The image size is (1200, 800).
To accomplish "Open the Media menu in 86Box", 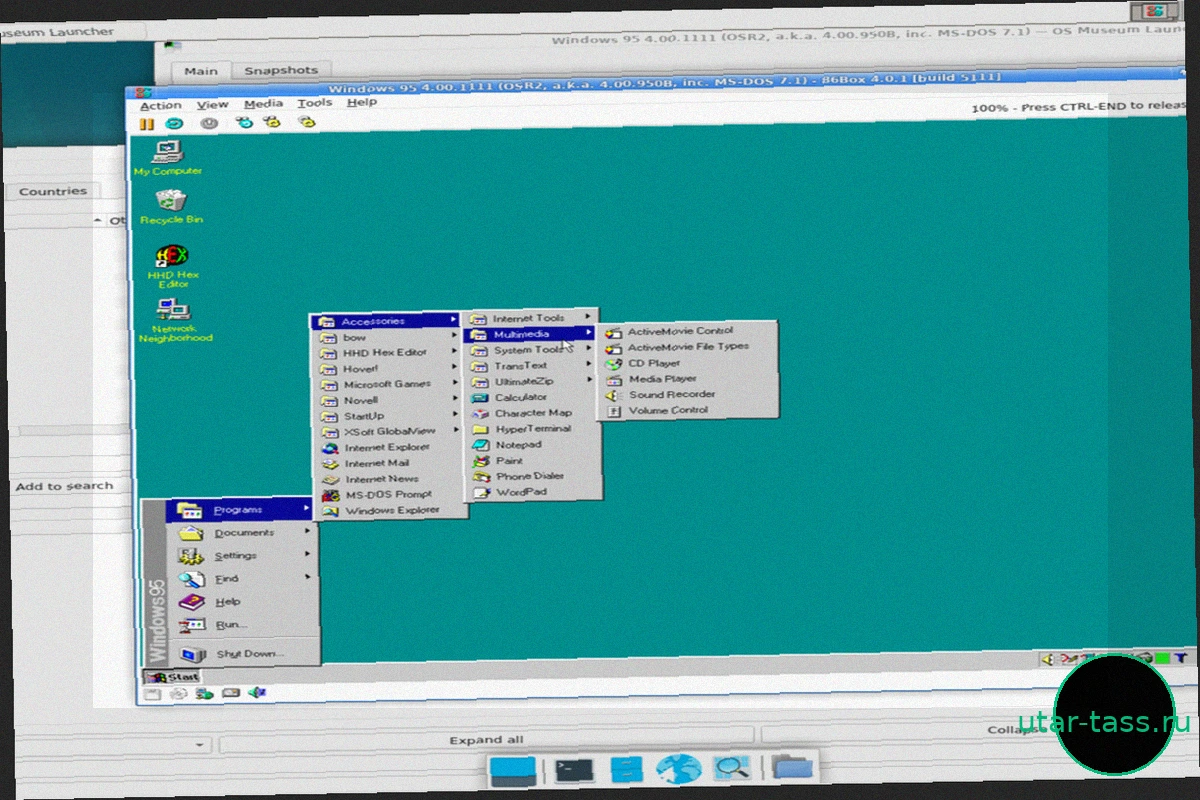I will 263,104.
